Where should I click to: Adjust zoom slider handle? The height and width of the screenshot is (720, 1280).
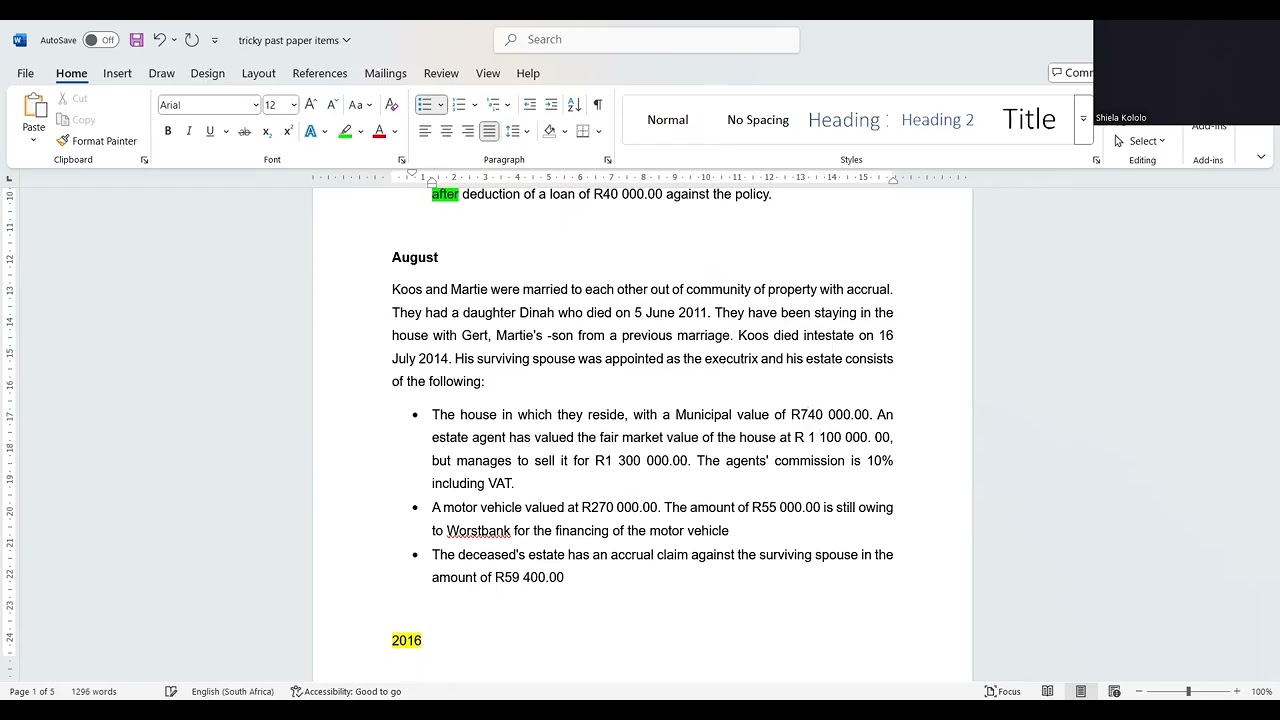point(1188,691)
